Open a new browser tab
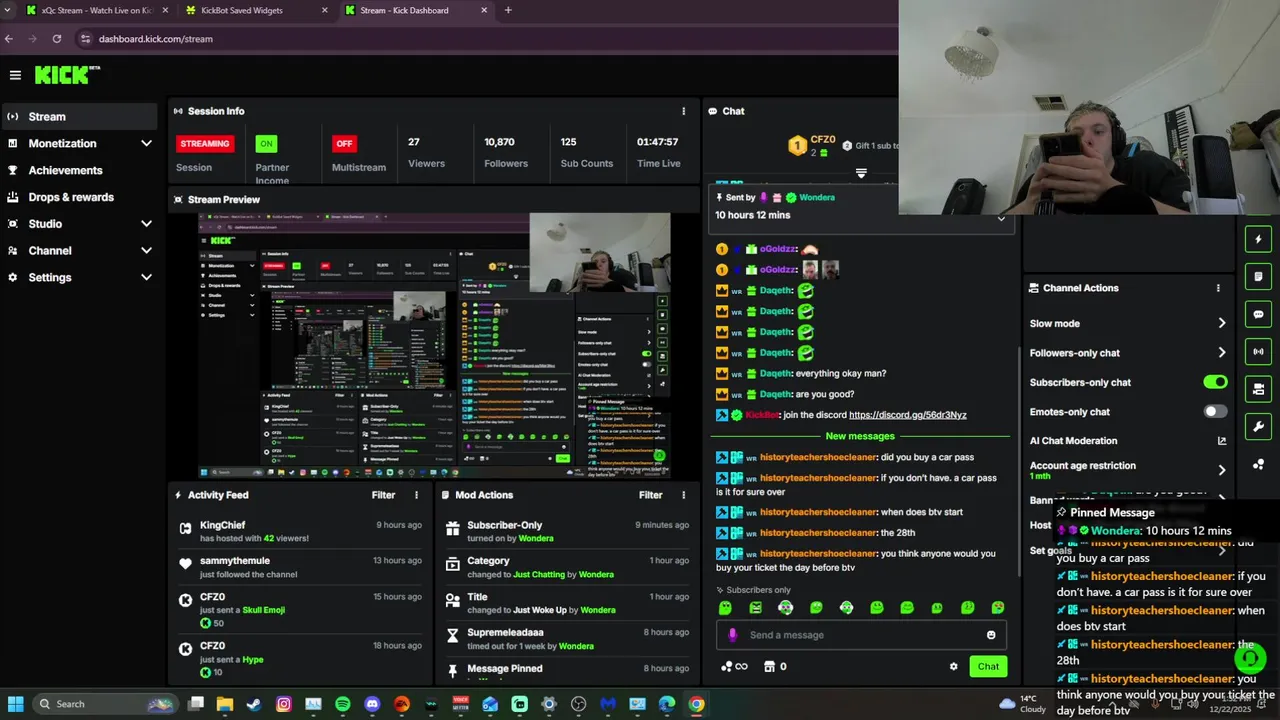 click(508, 10)
